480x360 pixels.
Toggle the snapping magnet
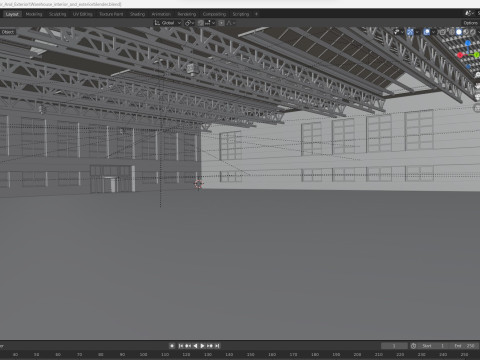point(201,23)
